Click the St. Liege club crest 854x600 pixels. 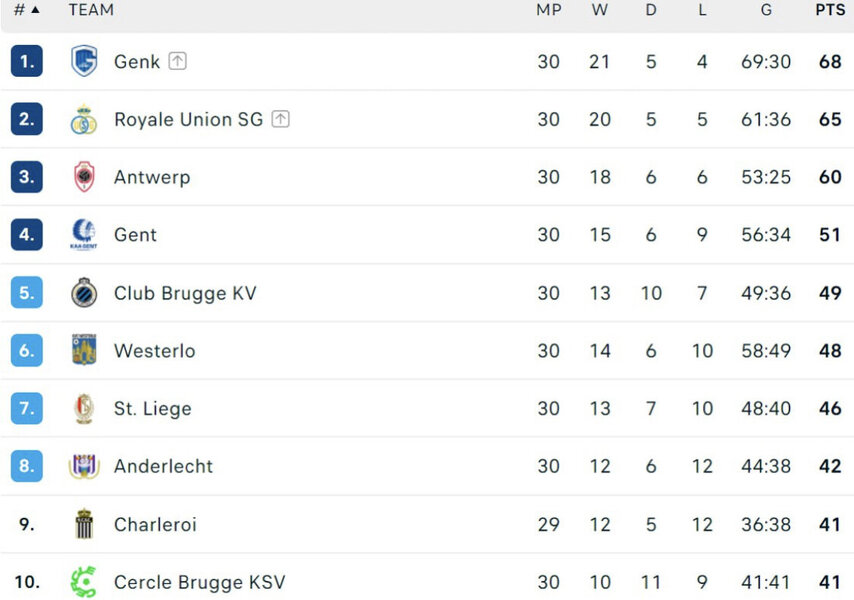pyautogui.click(x=84, y=408)
